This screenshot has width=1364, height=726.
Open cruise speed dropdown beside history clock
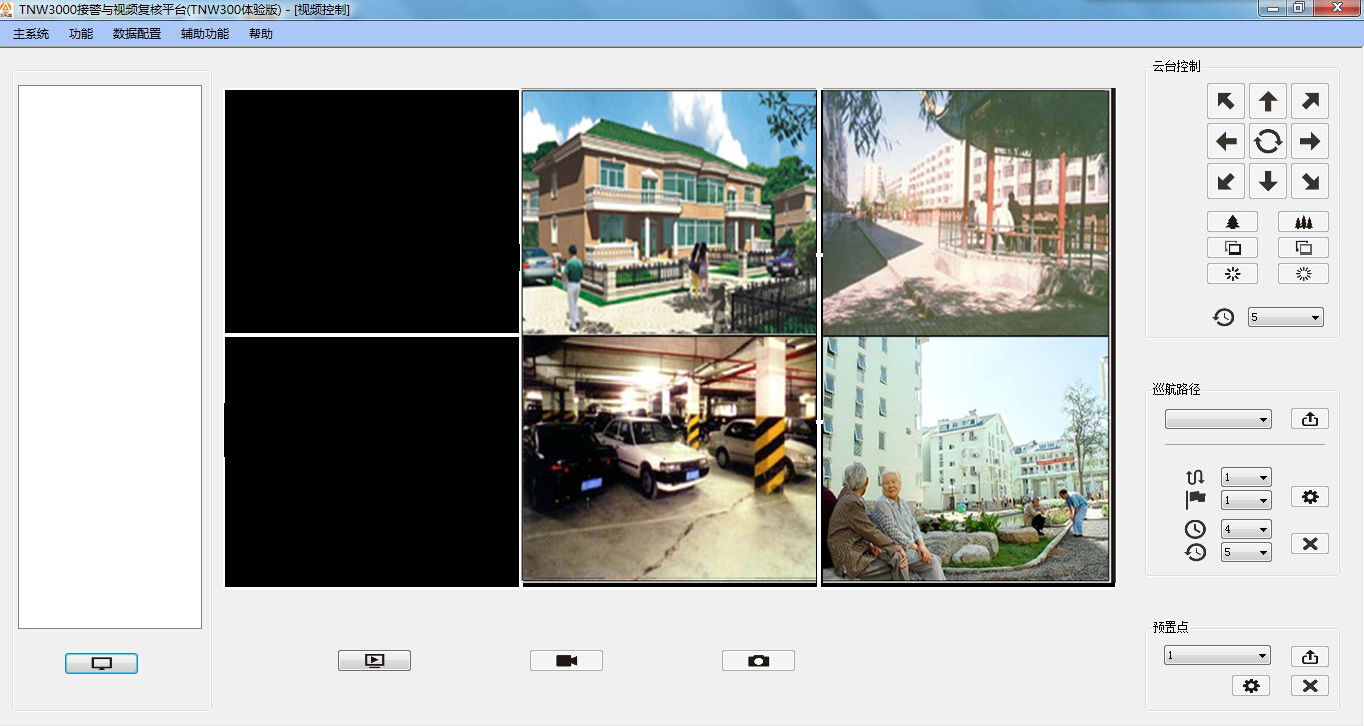[x=1246, y=552]
